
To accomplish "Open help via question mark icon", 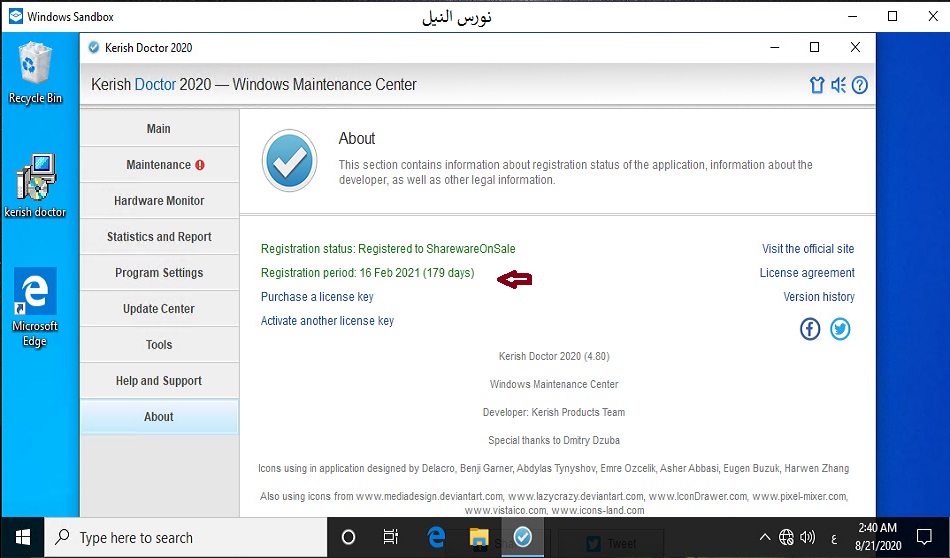I will click(x=859, y=85).
